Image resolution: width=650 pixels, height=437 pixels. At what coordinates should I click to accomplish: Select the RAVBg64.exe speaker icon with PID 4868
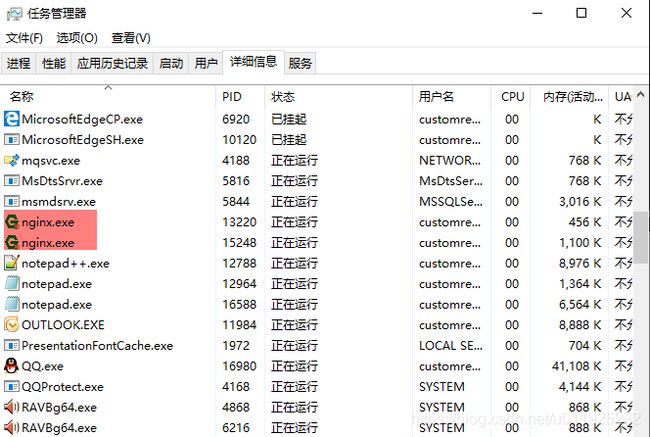pyautogui.click(x=11, y=407)
